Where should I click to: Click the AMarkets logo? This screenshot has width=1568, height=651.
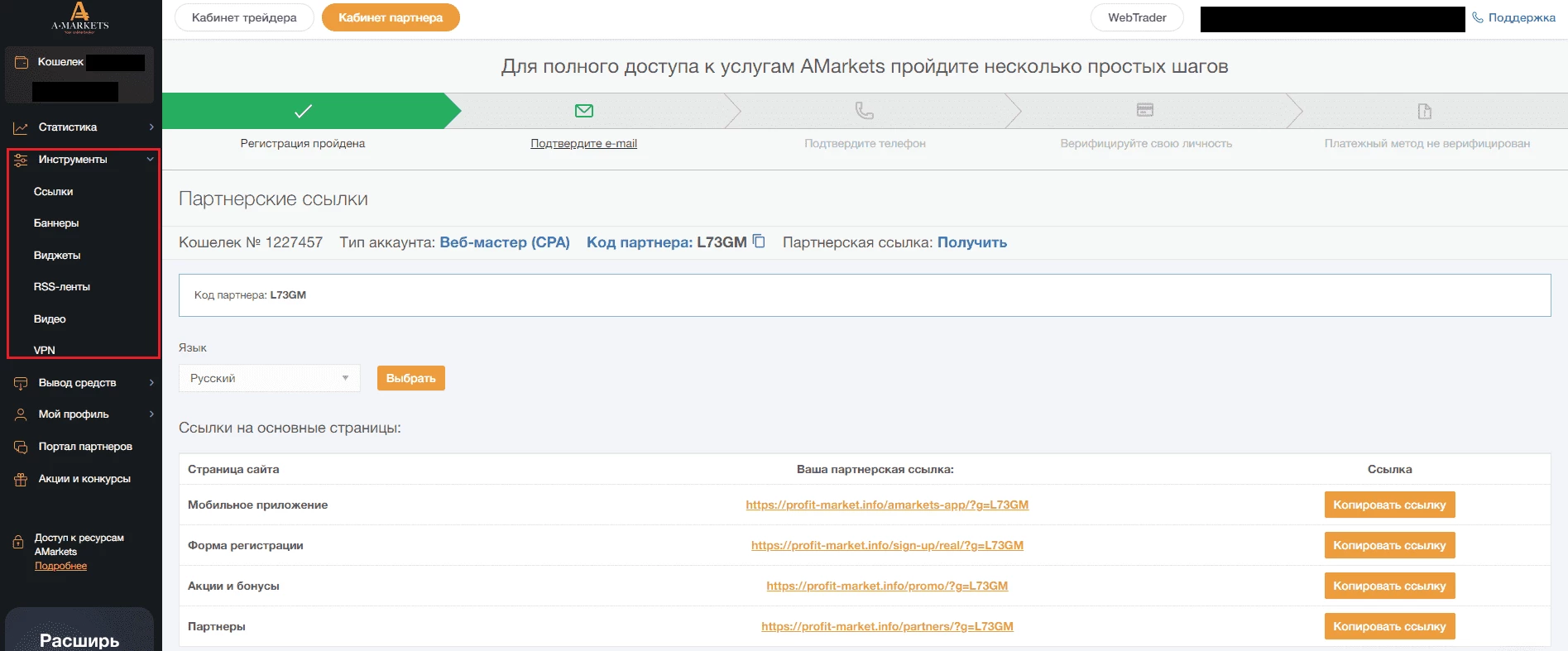[x=80, y=17]
